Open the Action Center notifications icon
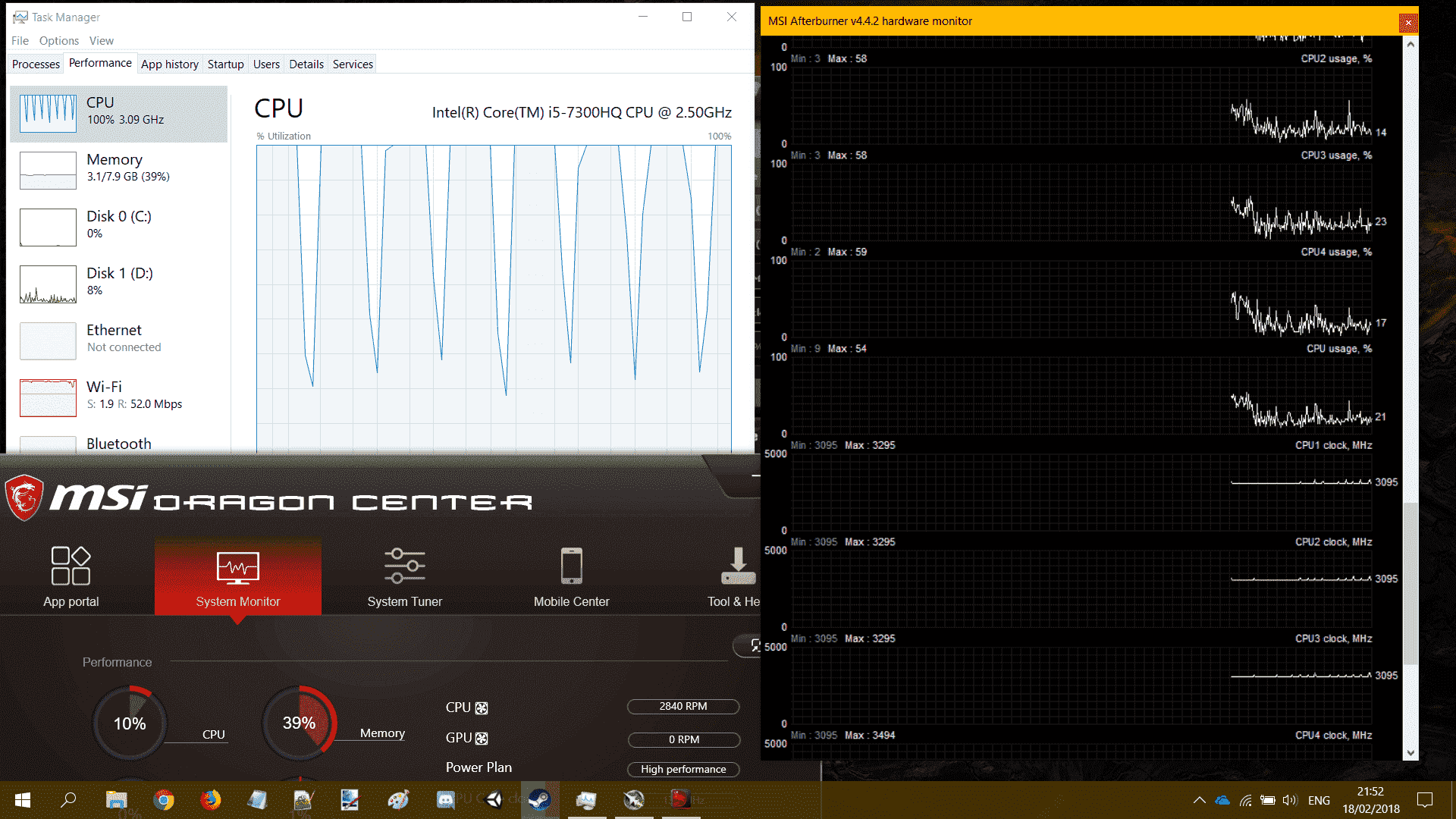The width and height of the screenshot is (1456, 819). (x=1425, y=800)
